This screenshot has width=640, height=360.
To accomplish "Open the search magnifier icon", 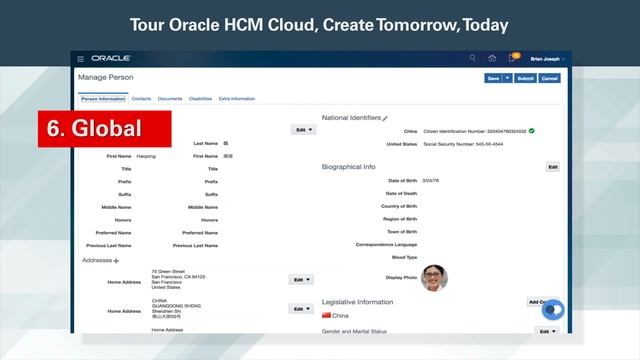I will (472, 58).
